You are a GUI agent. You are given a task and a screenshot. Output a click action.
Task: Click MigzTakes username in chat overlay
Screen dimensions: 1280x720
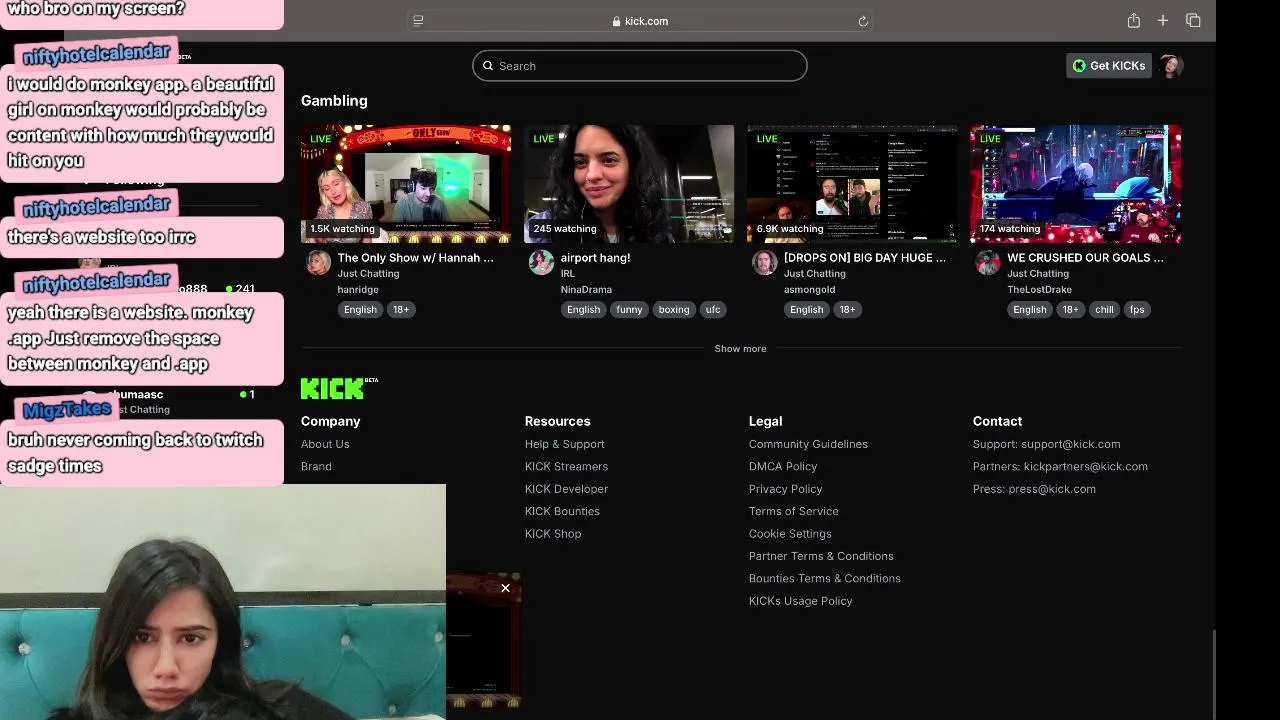[67, 409]
